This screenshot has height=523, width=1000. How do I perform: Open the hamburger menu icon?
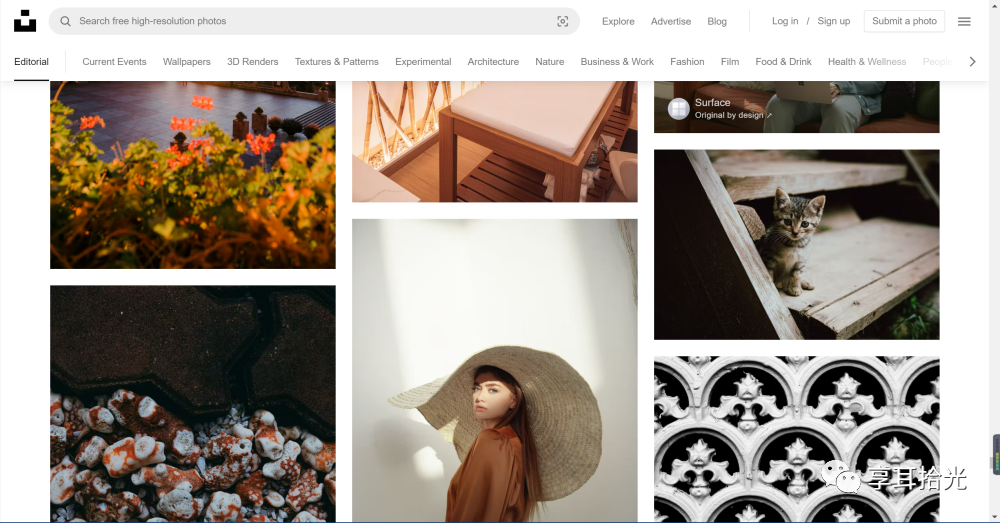tap(964, 21)
